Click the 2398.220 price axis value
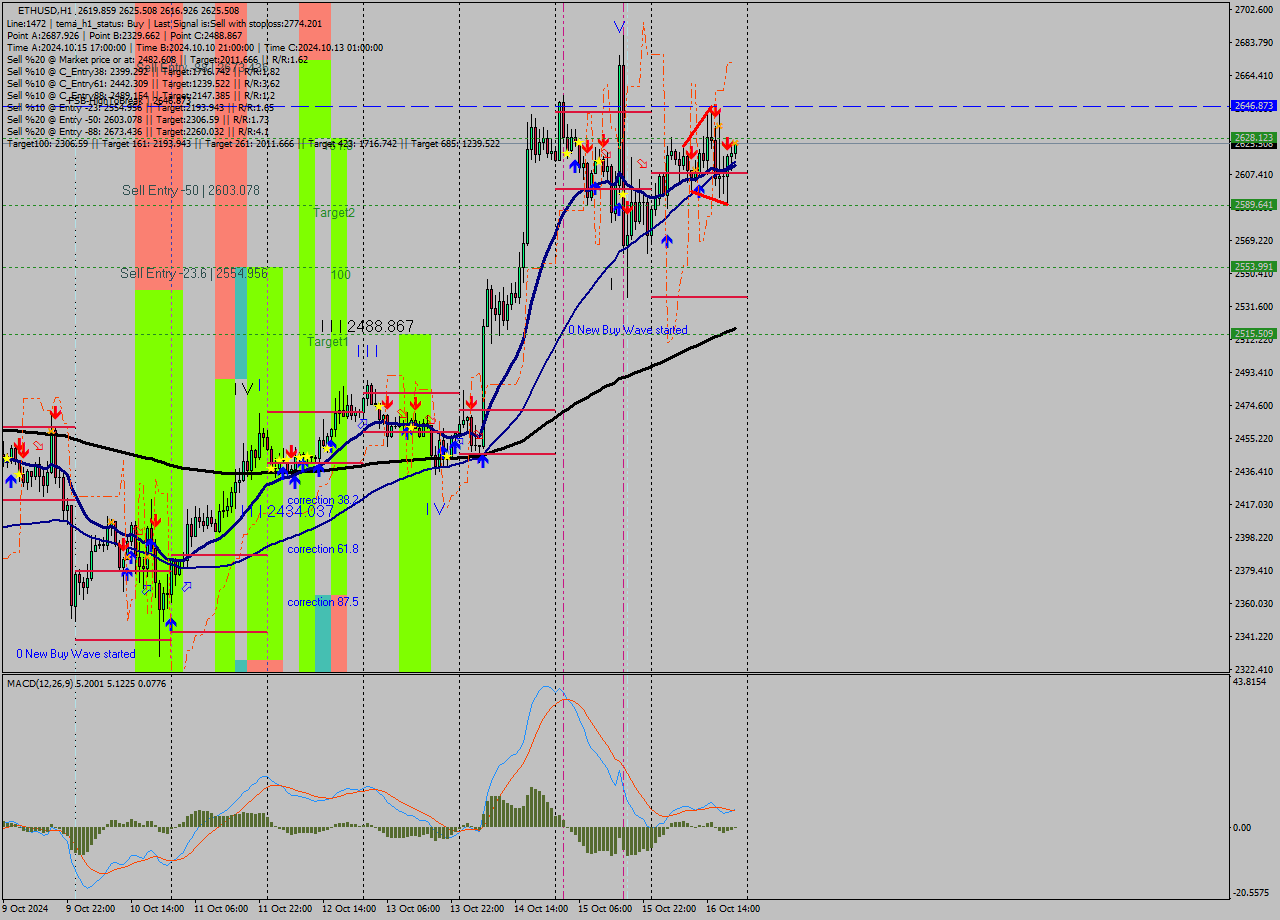The width and height of the screenshot is (1280, 920). [1253, 538]
